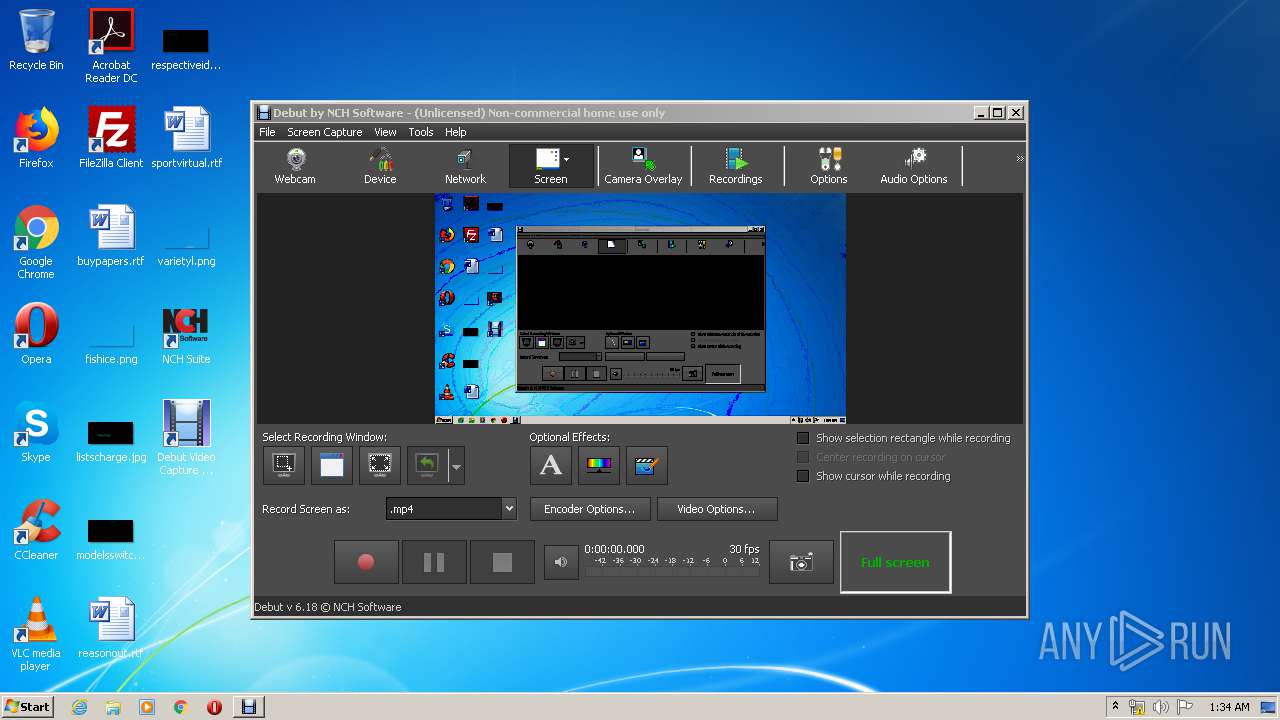The image size is (1280, 720).
Task: Select the Firefox desktop shortcut
Action: [x=36, y=138]
